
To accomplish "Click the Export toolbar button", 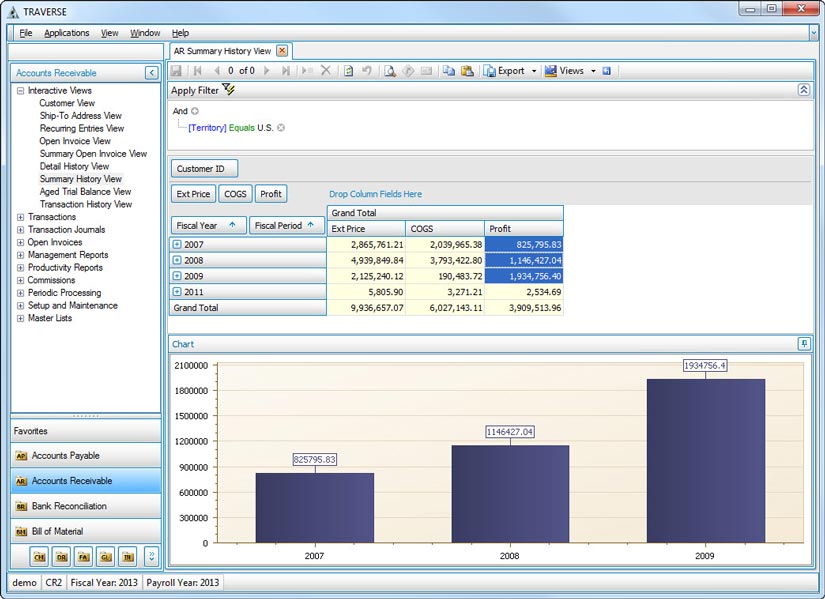I will click(504, 71).
